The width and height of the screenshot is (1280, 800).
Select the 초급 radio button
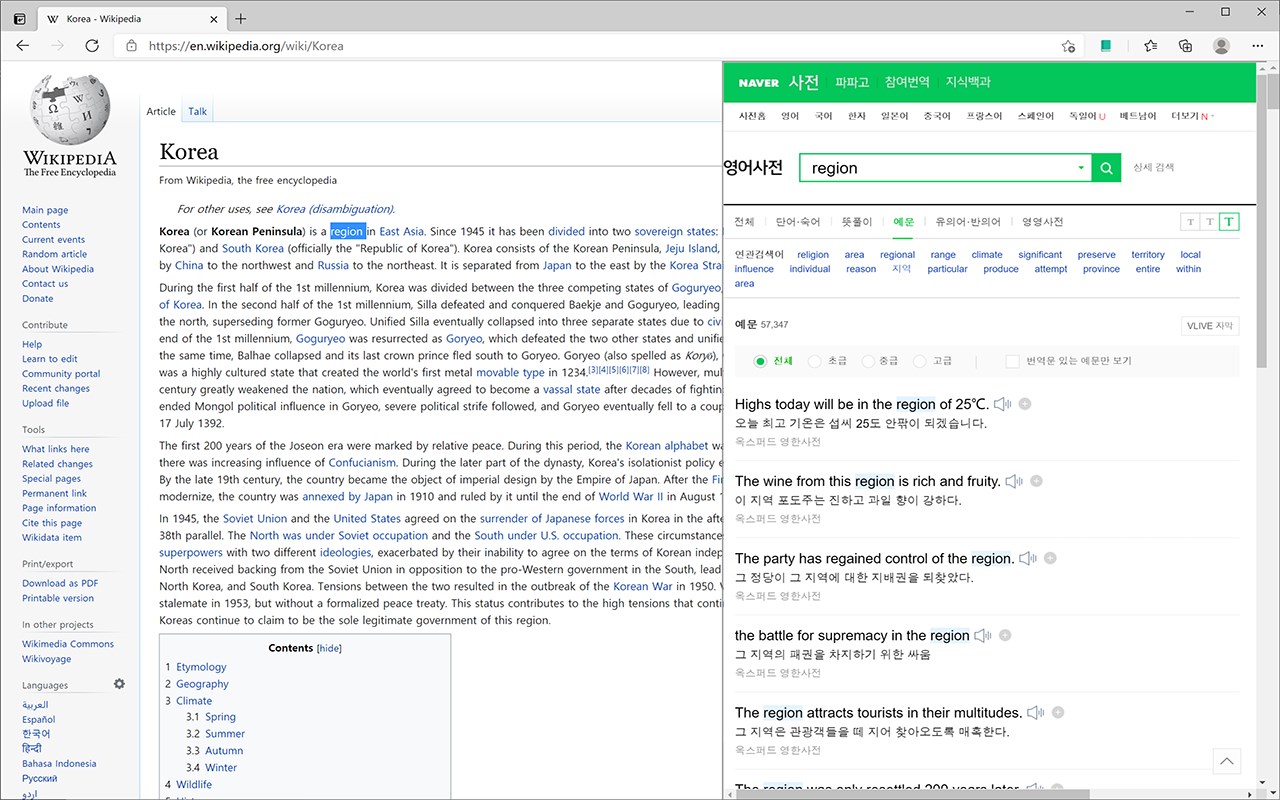[814, 361]
